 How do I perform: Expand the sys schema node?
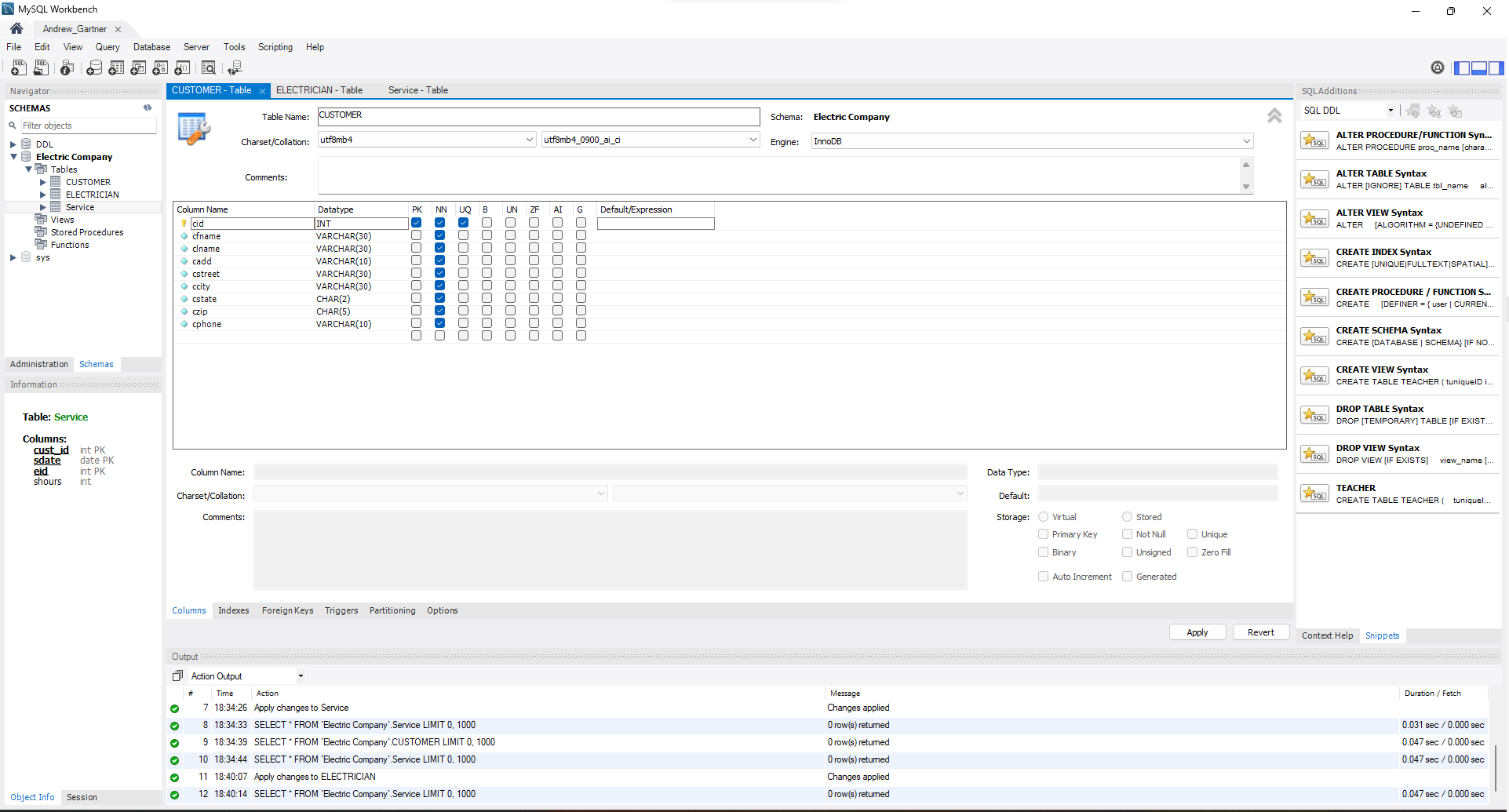[13, 257]
